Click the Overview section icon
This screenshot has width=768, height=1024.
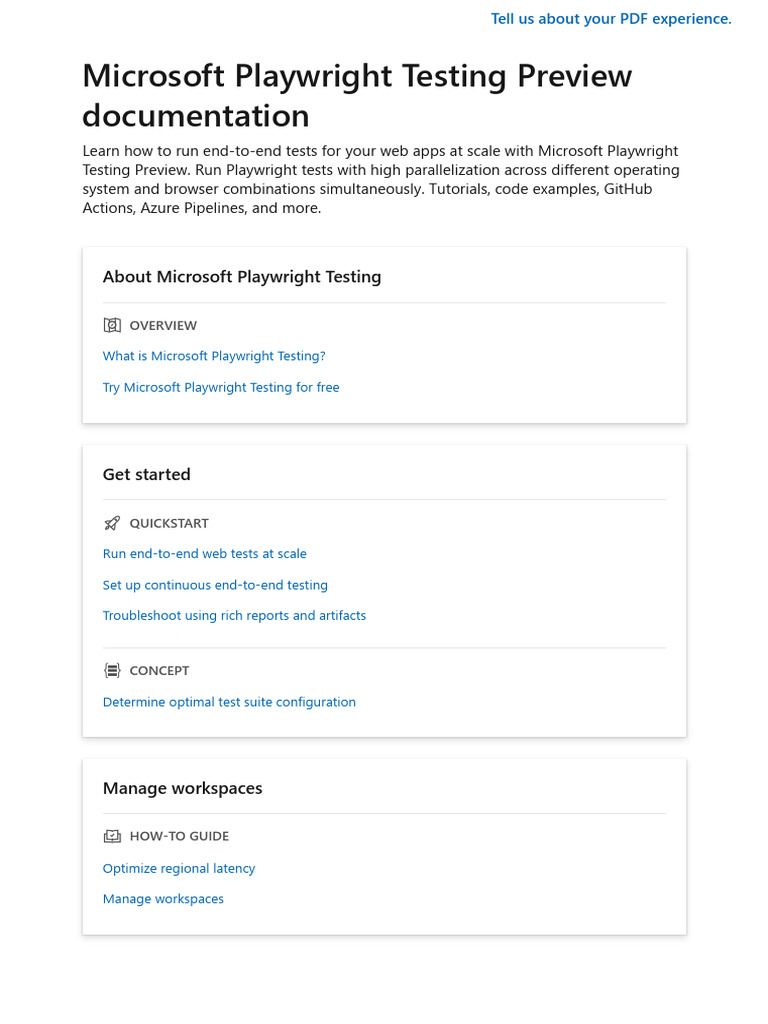point(112,325)
